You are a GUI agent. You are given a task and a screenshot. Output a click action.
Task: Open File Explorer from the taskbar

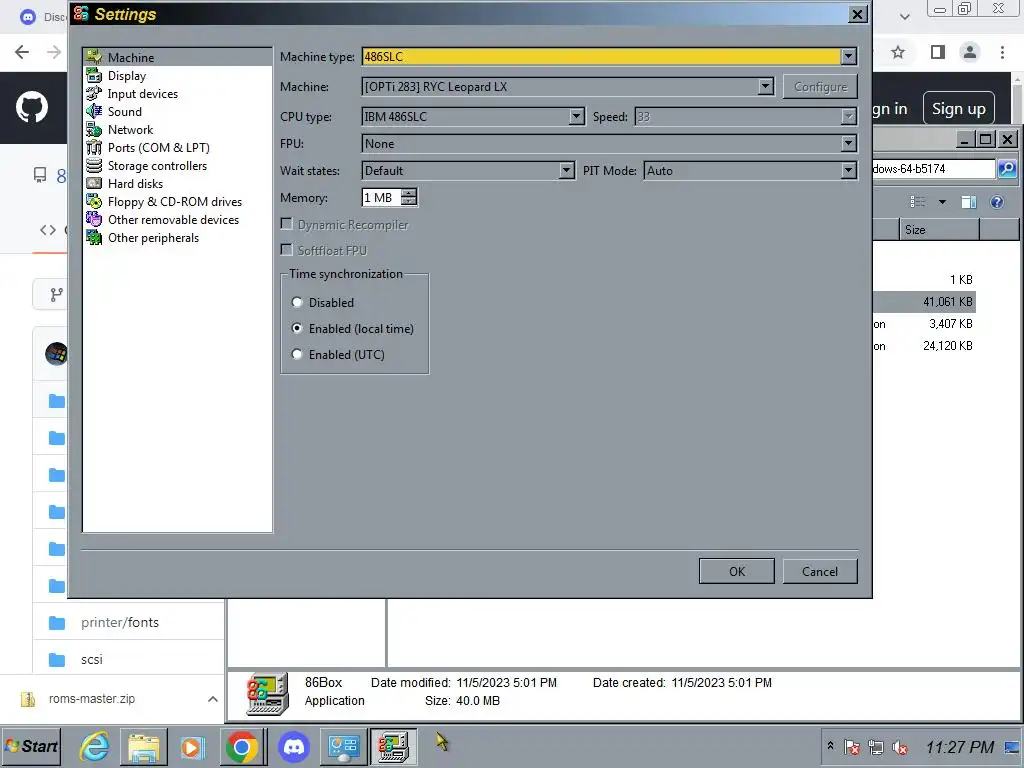pyautogui.click(x=143, y=746)
